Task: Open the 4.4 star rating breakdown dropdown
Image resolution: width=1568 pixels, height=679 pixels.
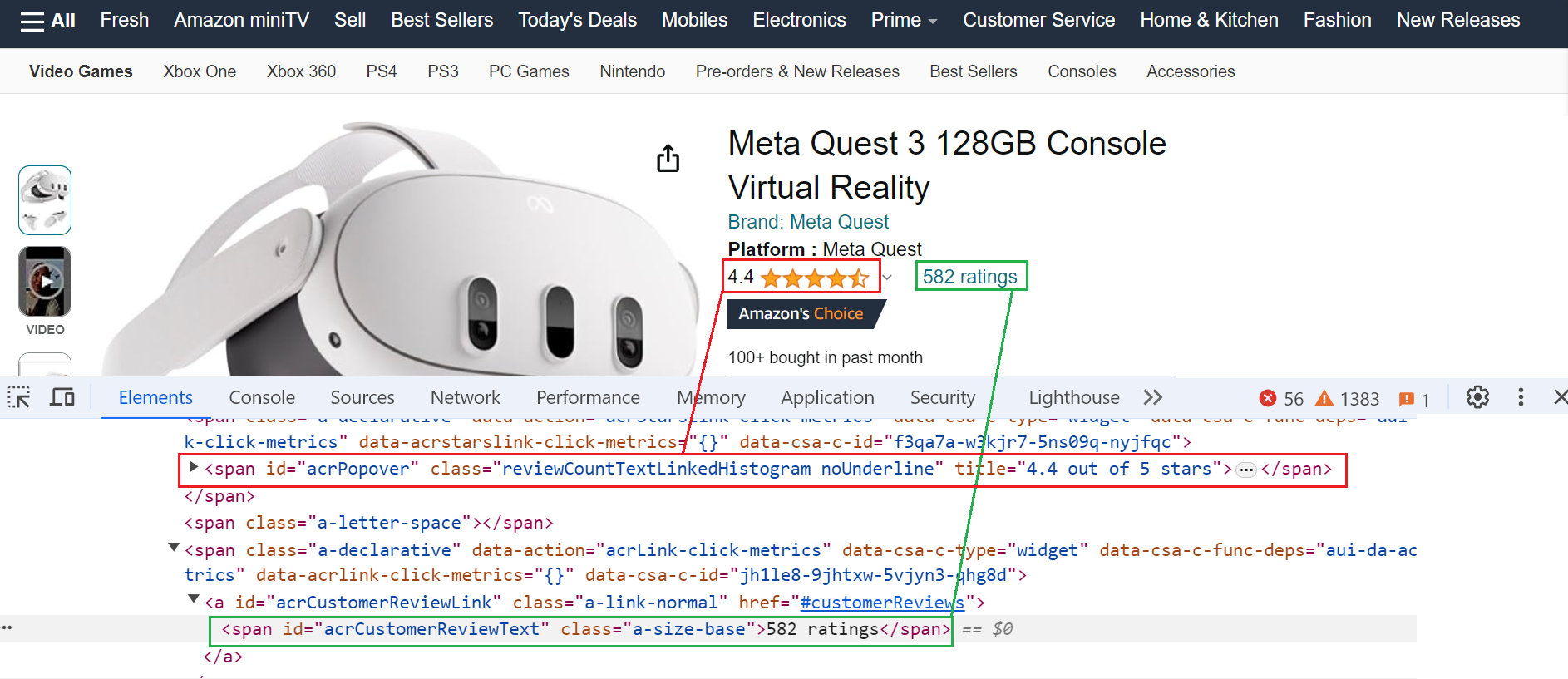Action: pos(887,277)
